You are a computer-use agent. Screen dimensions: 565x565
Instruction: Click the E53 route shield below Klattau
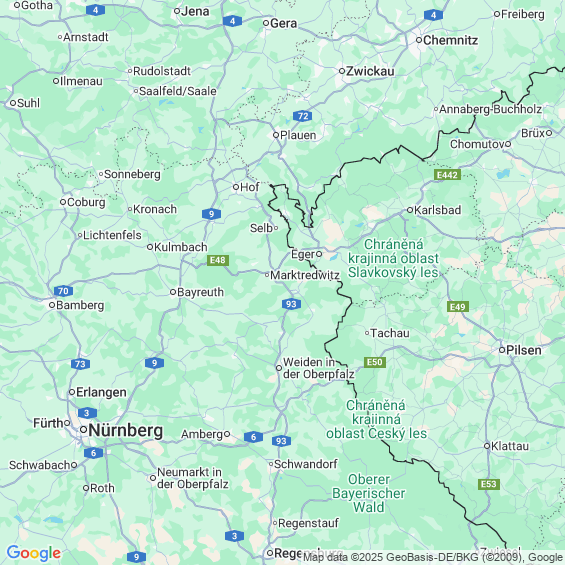[489, 484]
